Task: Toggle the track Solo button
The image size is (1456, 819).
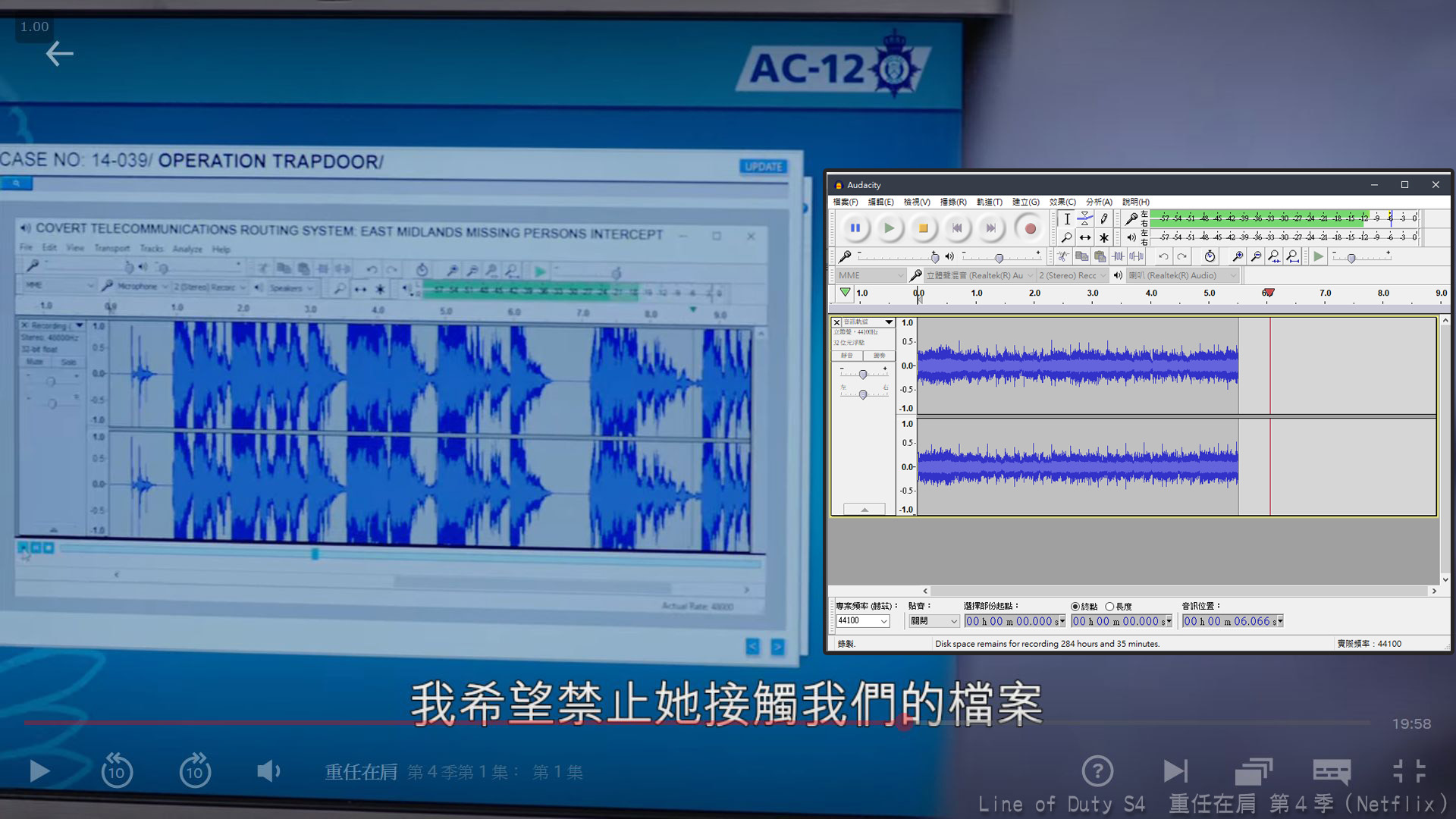Action: [879, 356]
